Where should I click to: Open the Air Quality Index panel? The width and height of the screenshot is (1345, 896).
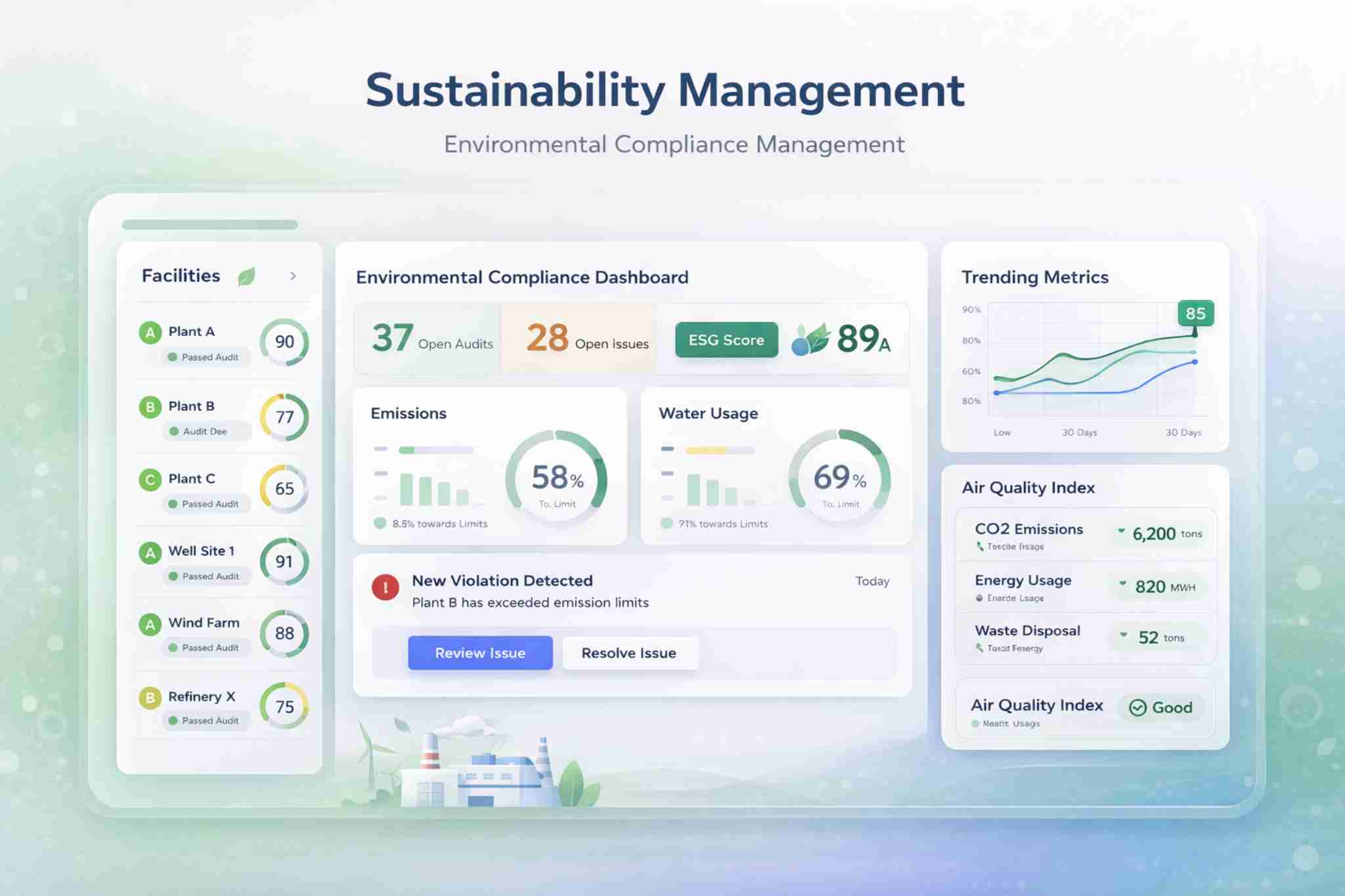1028,488
